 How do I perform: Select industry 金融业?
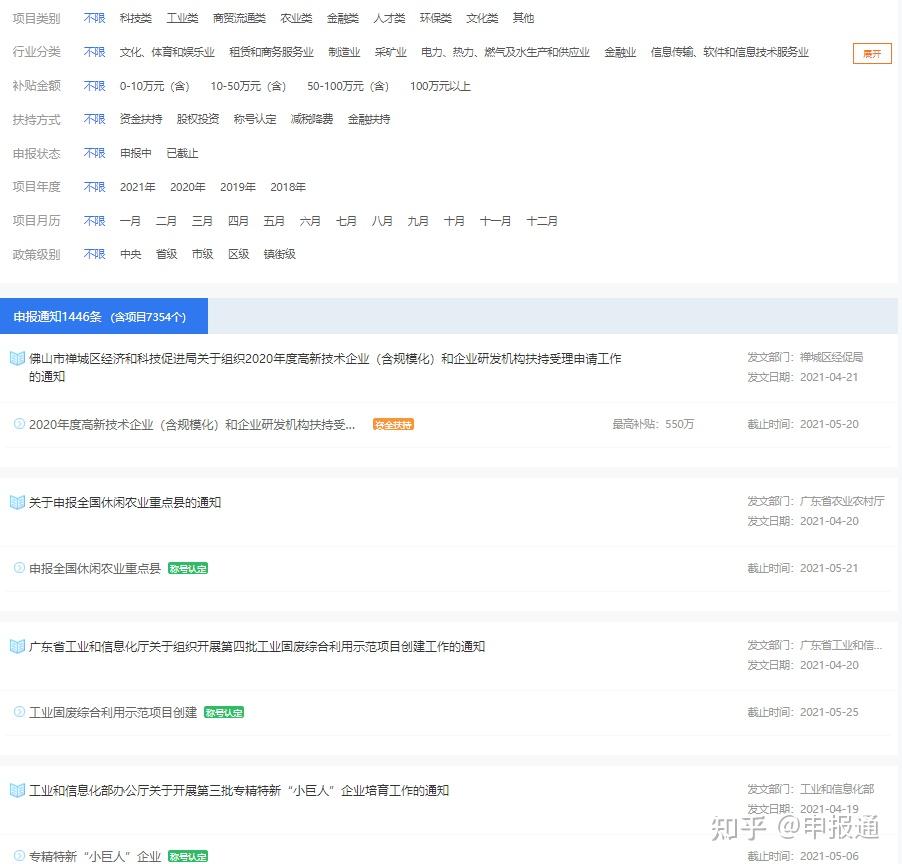[x=620, y=52]
